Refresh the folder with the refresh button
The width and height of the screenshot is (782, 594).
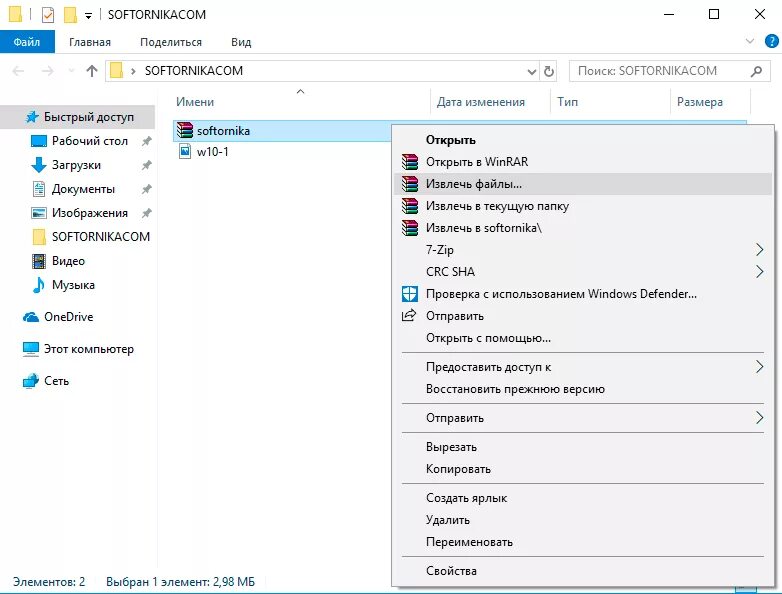click(x=549, y=71)
